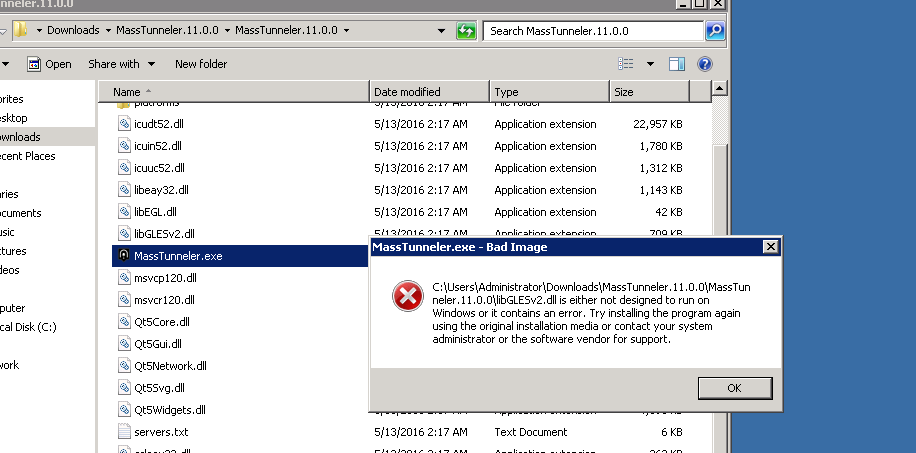Select the Qt5Core.dll file icon
This screenshot has height=453, width=916.
click(x=124, y=321)
